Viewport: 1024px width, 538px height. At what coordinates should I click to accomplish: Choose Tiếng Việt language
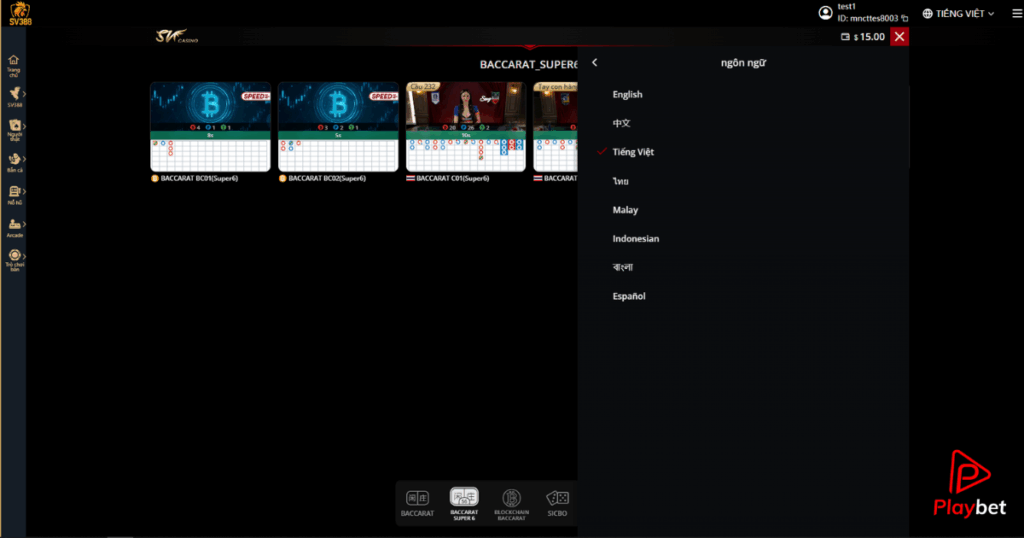[x=633, y=152]
